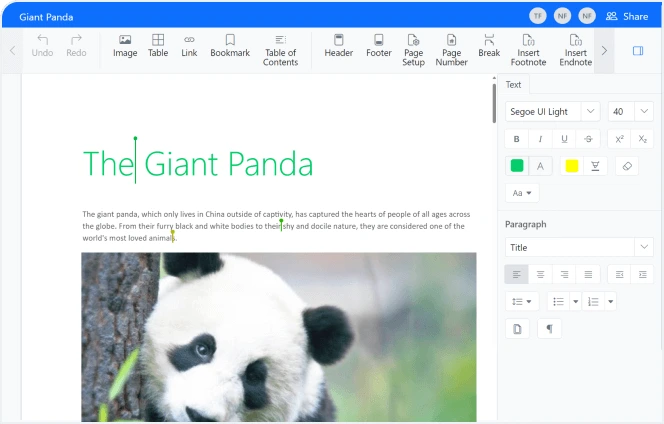Screen dimensions: 664x424
Task: Clear formatting with the eraser icon
Action: (627, 166)
